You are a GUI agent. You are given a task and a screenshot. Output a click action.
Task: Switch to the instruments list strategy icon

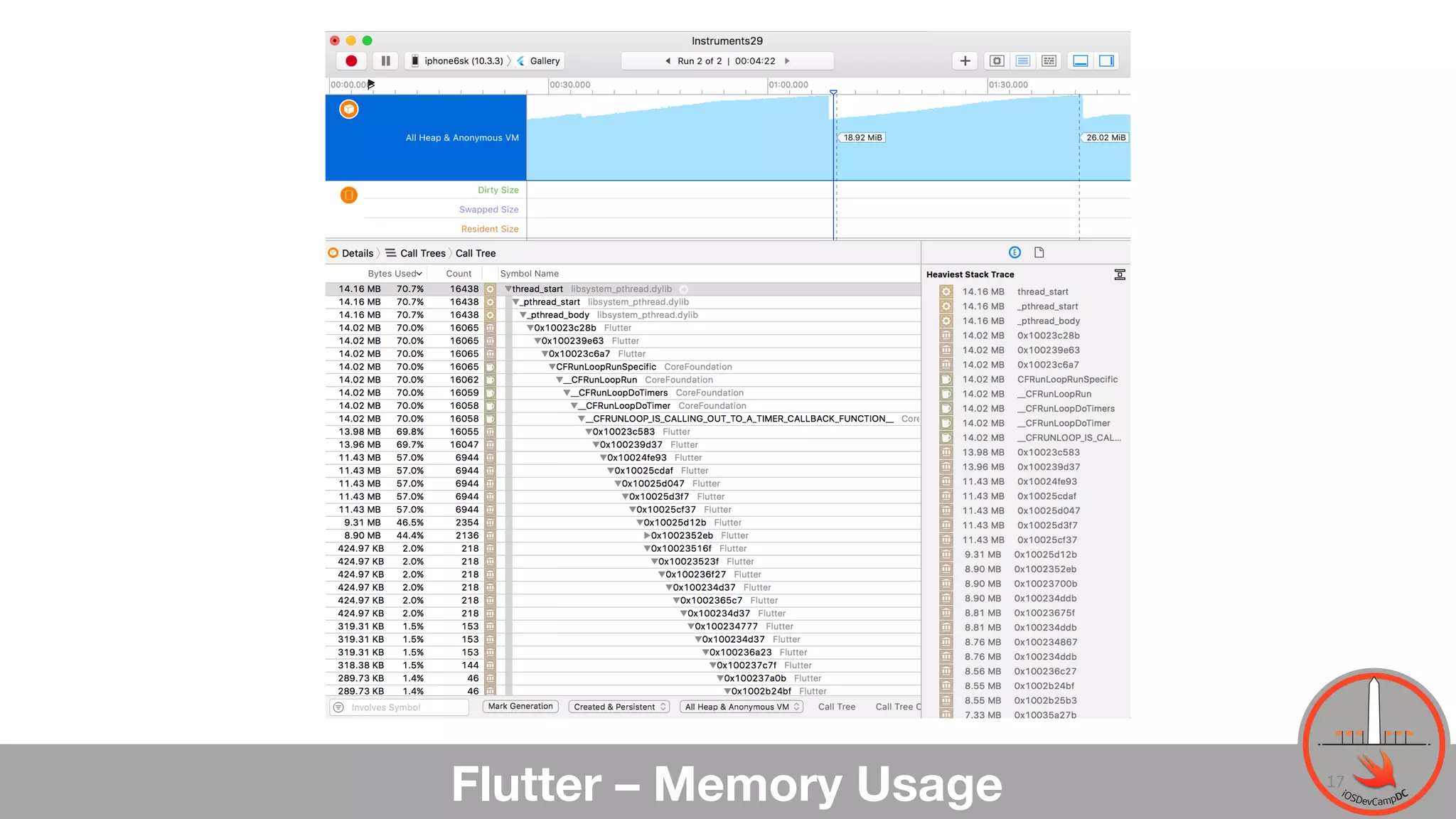click(1023, 61)
